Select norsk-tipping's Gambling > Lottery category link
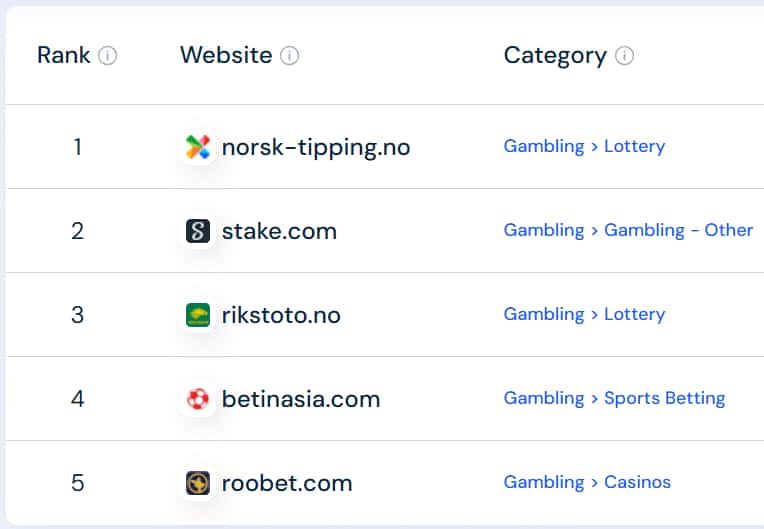Screen dimensions: 764x529 [584, 146]
